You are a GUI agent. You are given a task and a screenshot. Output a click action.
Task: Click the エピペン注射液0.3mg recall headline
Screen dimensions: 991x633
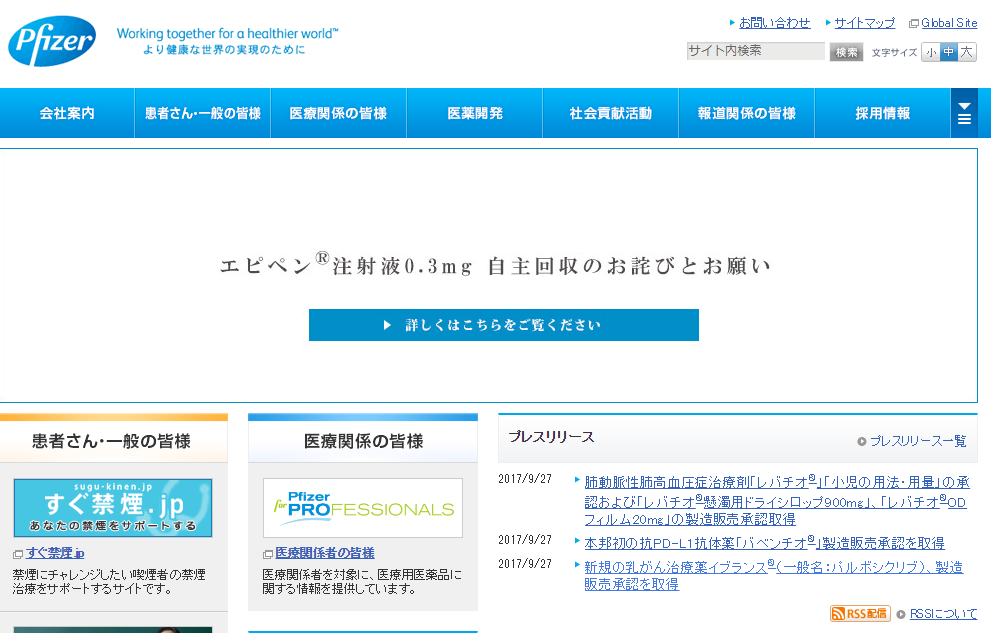tap(496, 265)
